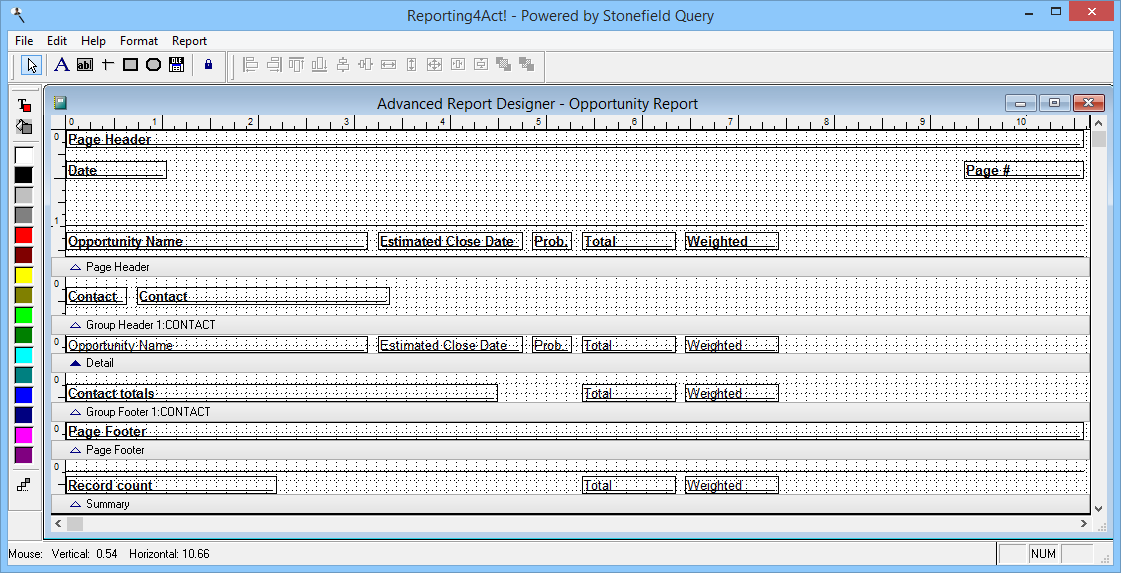Select the Select Objects arrow tool
Image resolution: width=1121 pixels, height=573 pixels.
(x=31, y=64)
